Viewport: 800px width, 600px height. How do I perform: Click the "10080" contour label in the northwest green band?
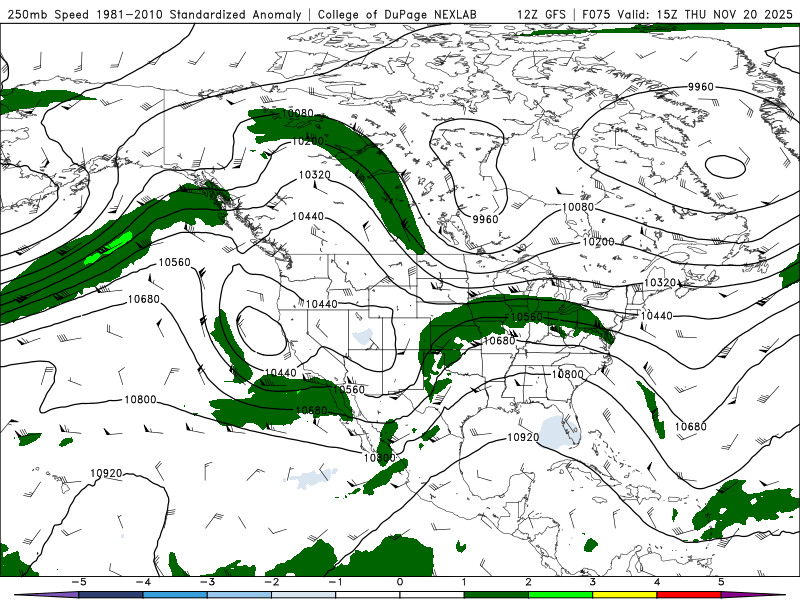click(297, 113)
